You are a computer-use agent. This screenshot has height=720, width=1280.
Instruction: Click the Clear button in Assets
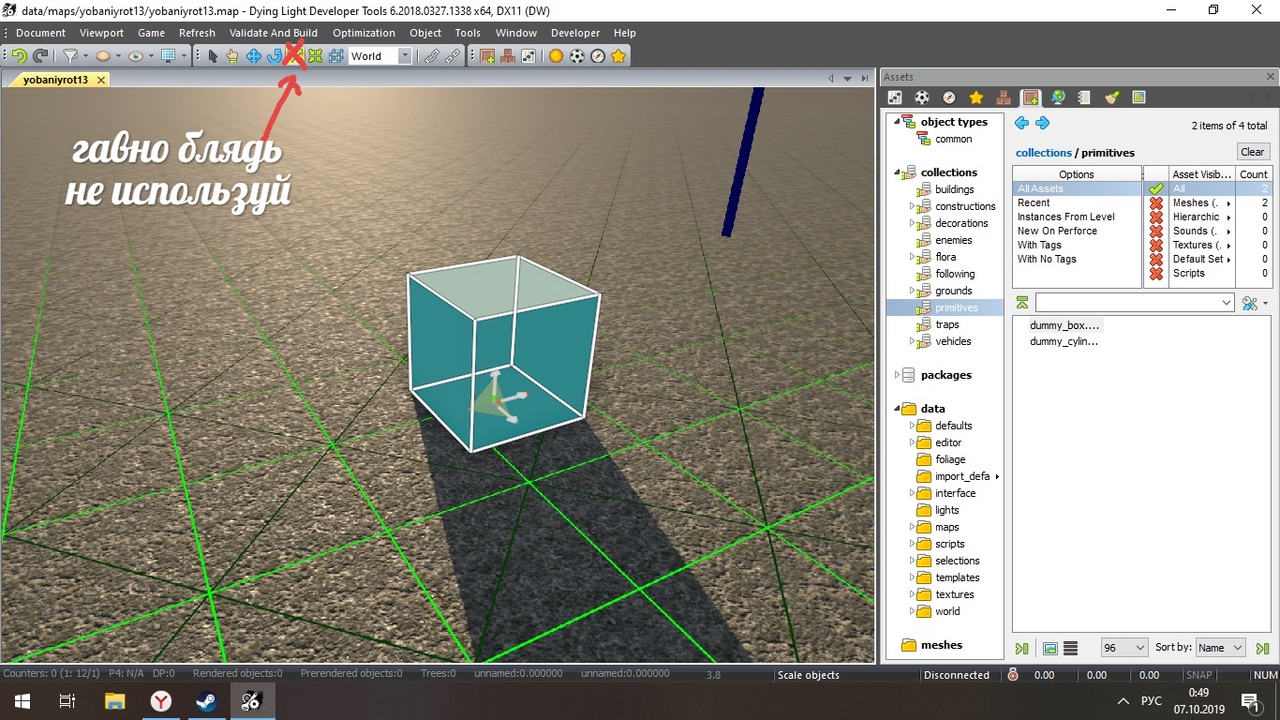point(1252,152)
